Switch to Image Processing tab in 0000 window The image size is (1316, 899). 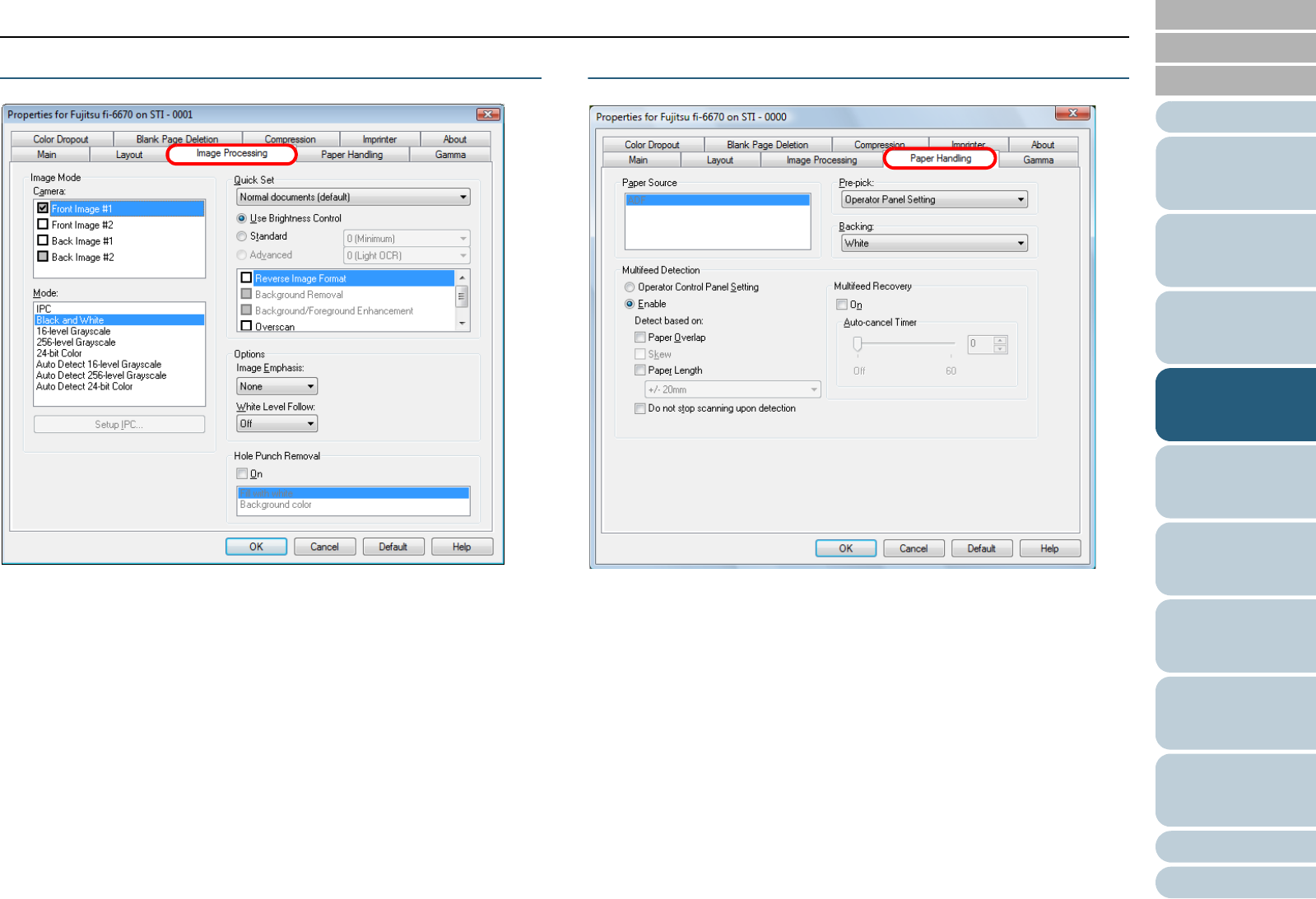[x=821, y=160]
